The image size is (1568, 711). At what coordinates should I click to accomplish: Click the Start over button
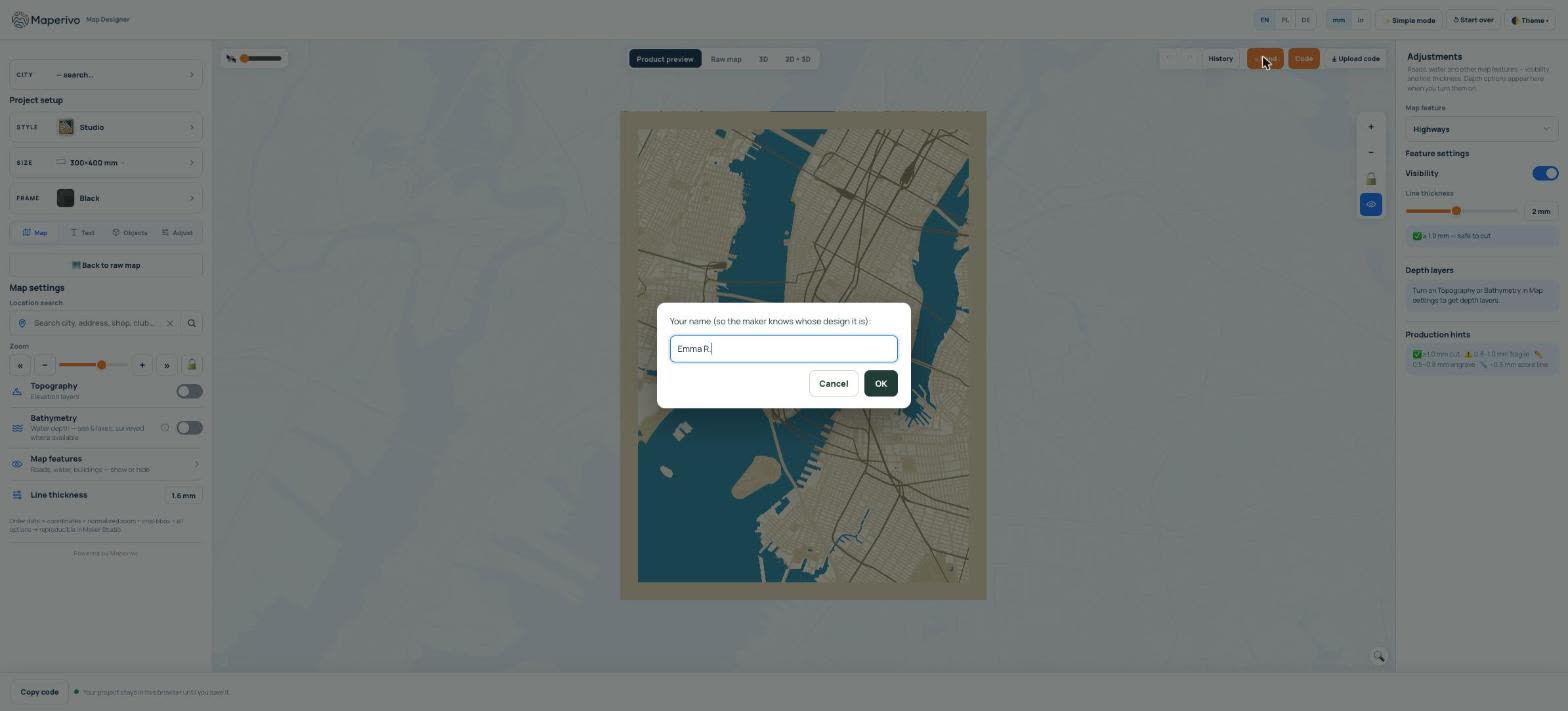tap(1474, 20)
